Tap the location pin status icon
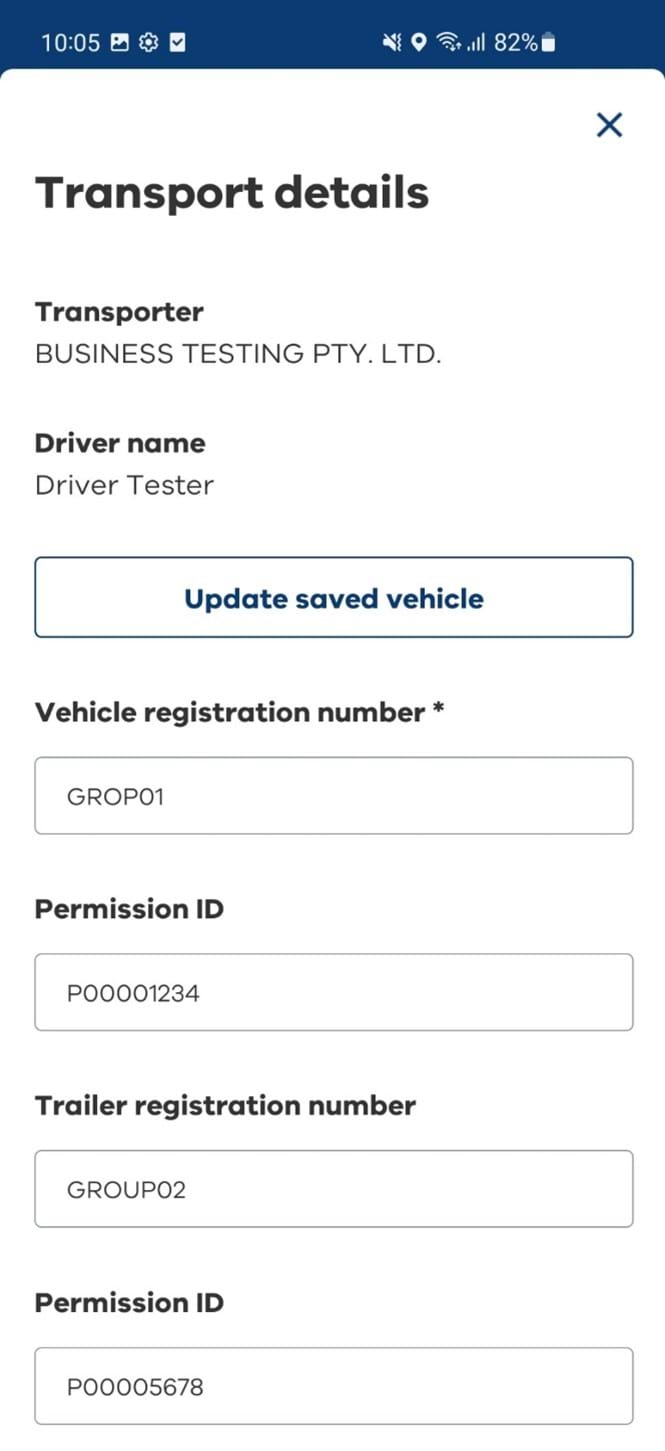 pos(419,42)
